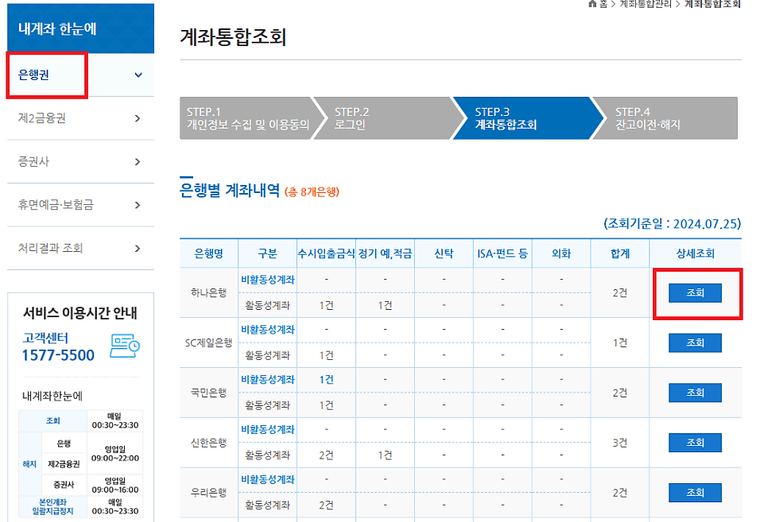The width and height of the screenshot is (768, 522).
Task: Open 우리은행 account details via 조회
Action: pos(695,493)
